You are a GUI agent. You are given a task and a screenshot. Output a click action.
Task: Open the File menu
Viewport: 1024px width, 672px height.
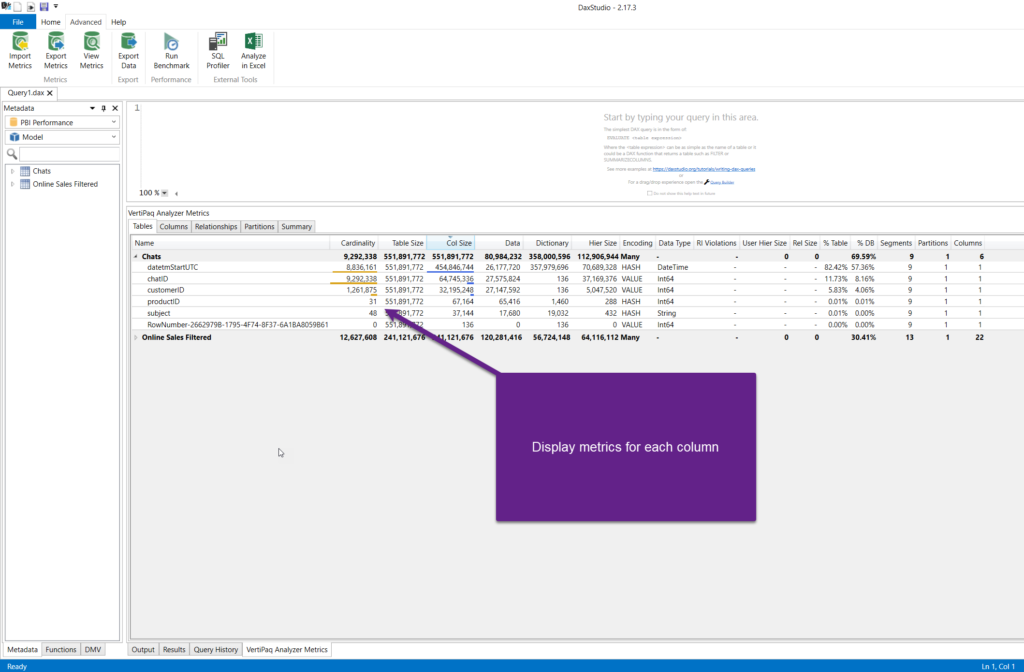(18, 22)
